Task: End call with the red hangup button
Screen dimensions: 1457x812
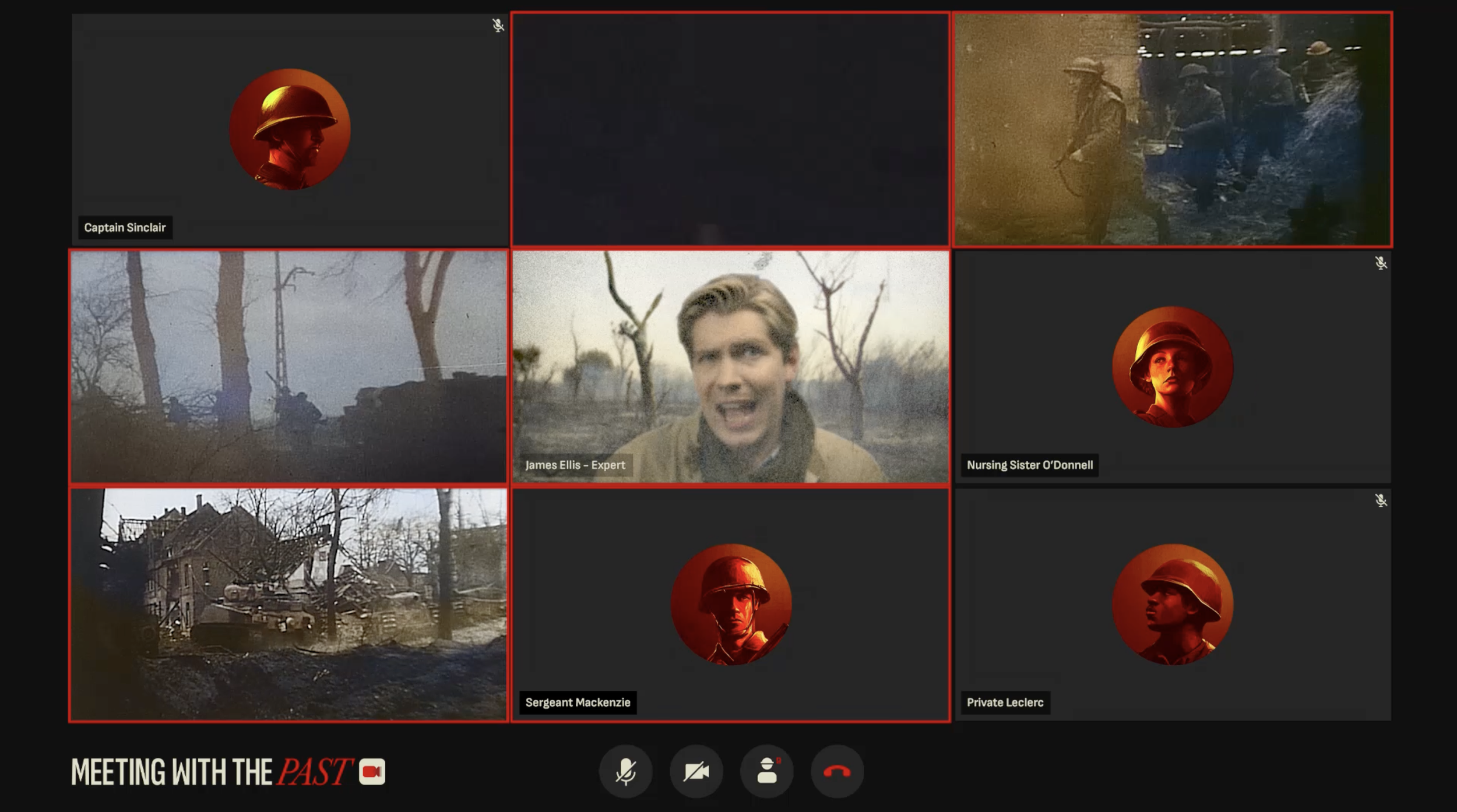Action: 837,772
